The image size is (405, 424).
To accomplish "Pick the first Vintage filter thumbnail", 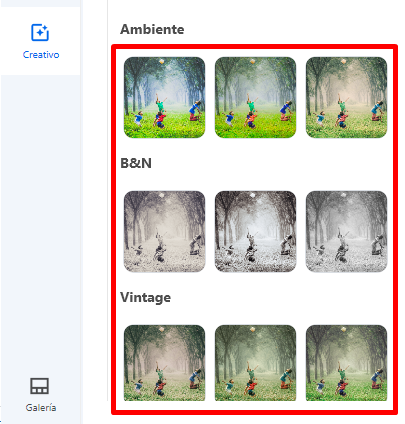I will [164, 363].
